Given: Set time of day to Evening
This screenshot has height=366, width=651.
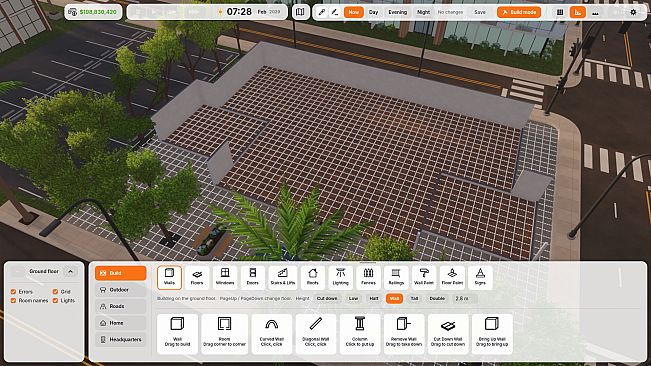Looking at the screenshot, I should tap(398, 12).
